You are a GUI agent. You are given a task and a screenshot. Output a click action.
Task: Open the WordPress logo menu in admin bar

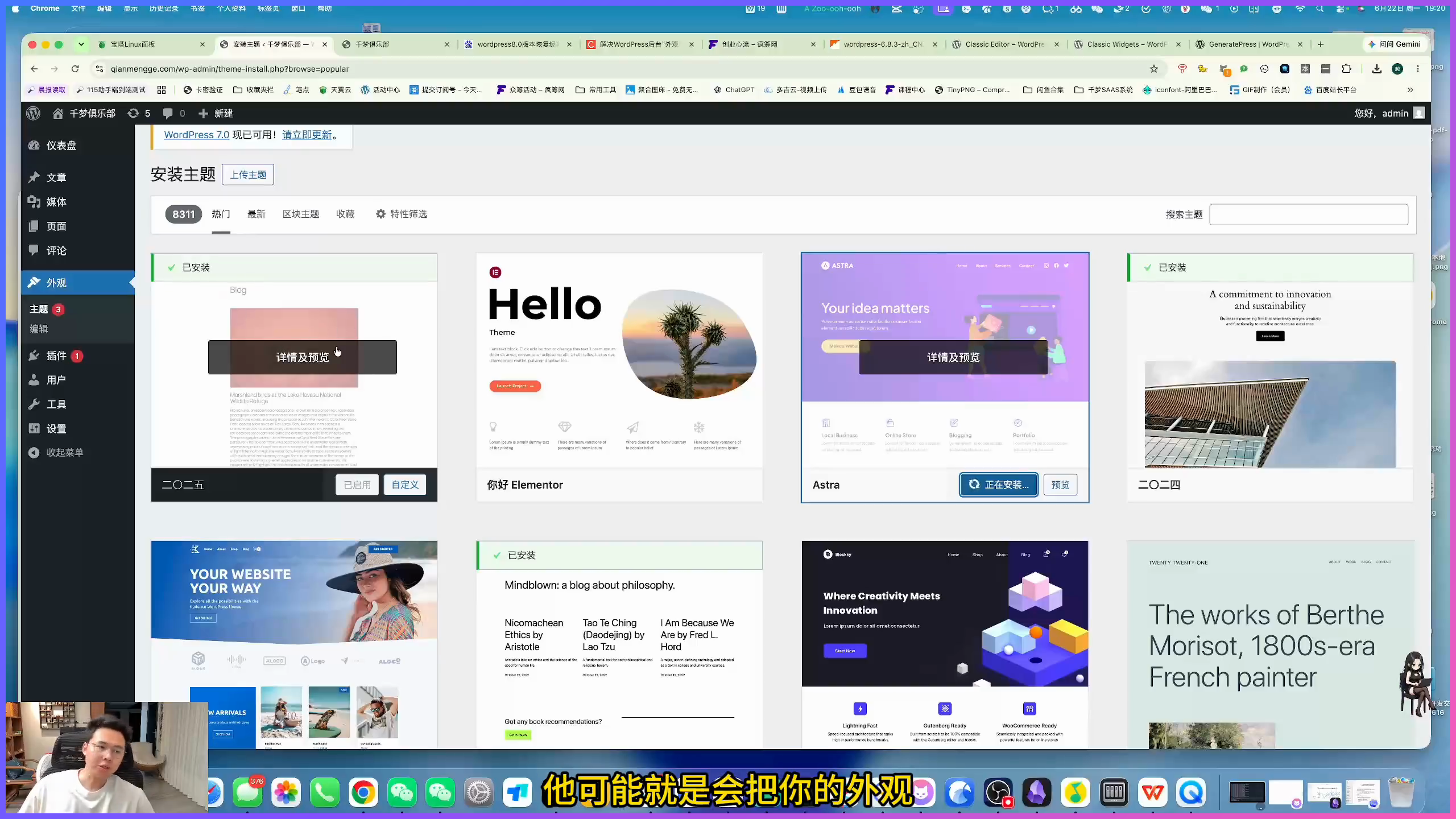click(x=34, y=113)
